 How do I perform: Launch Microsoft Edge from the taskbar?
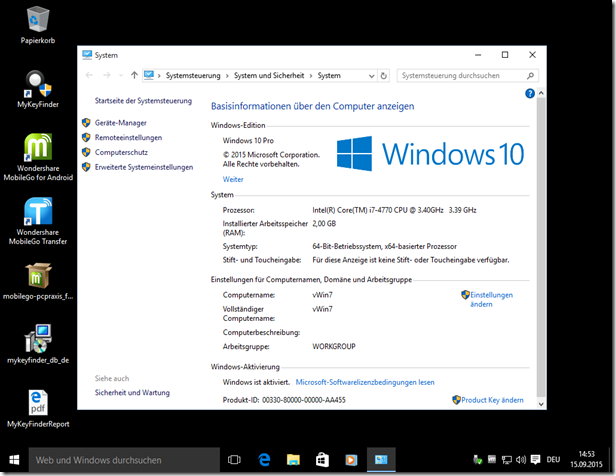[264, 460]
